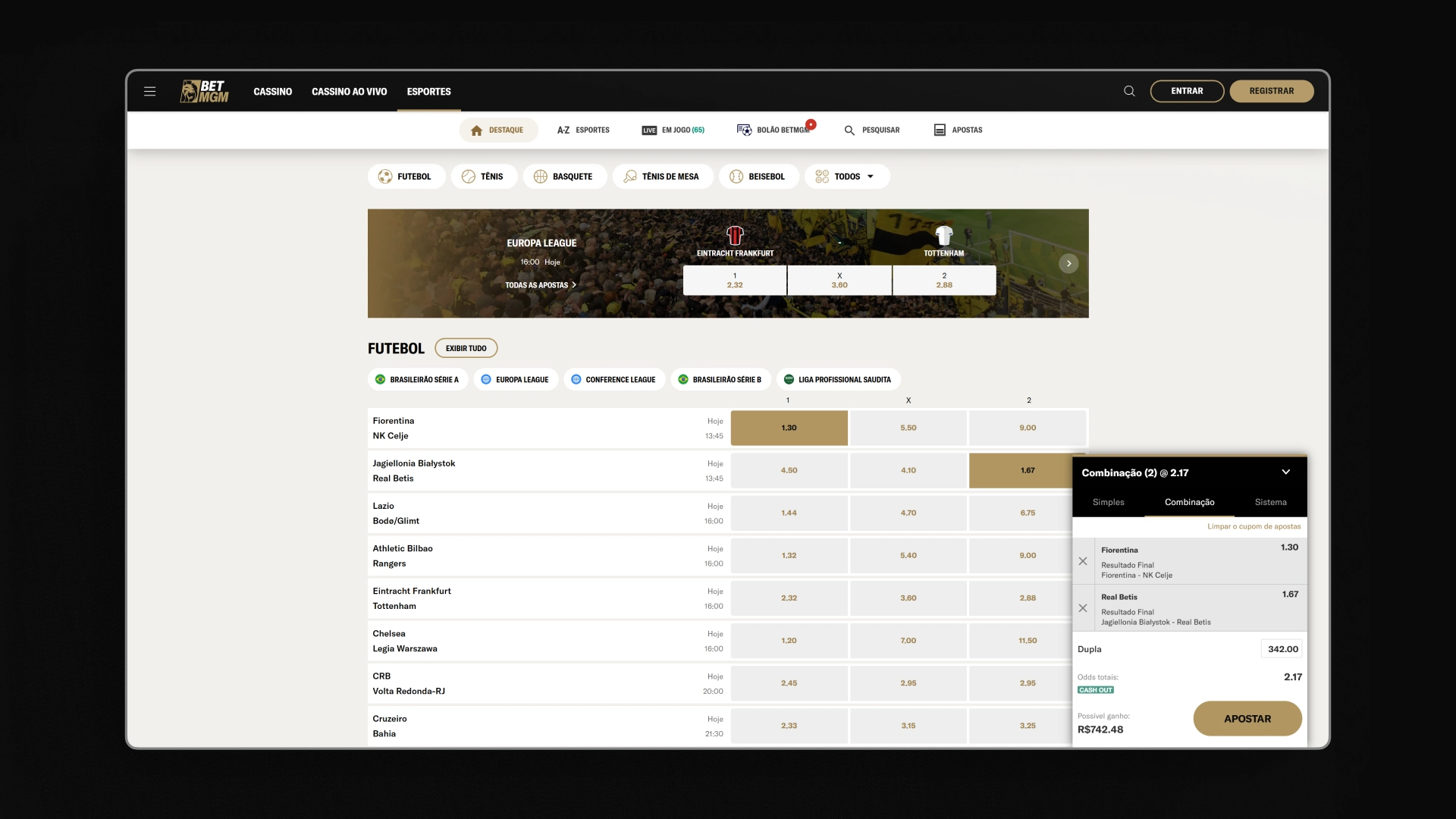Select Chelsea draw odds 7.00

[908, 640]
